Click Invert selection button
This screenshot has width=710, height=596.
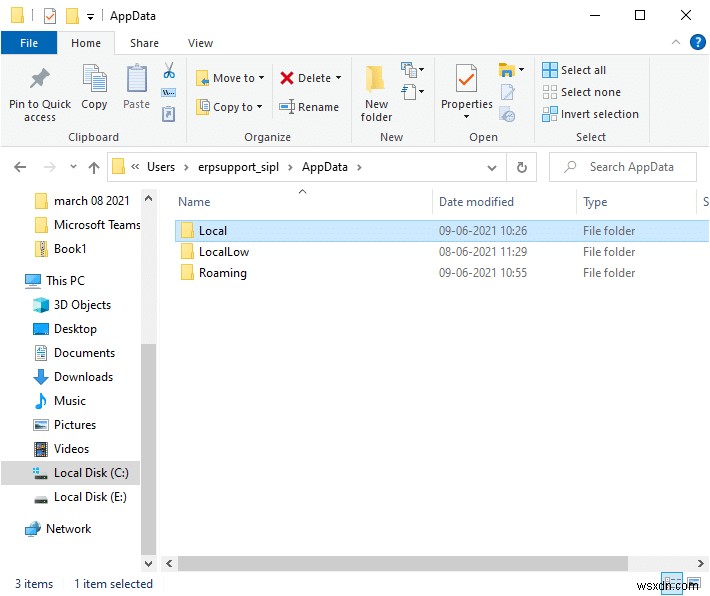tap(590, 114)
